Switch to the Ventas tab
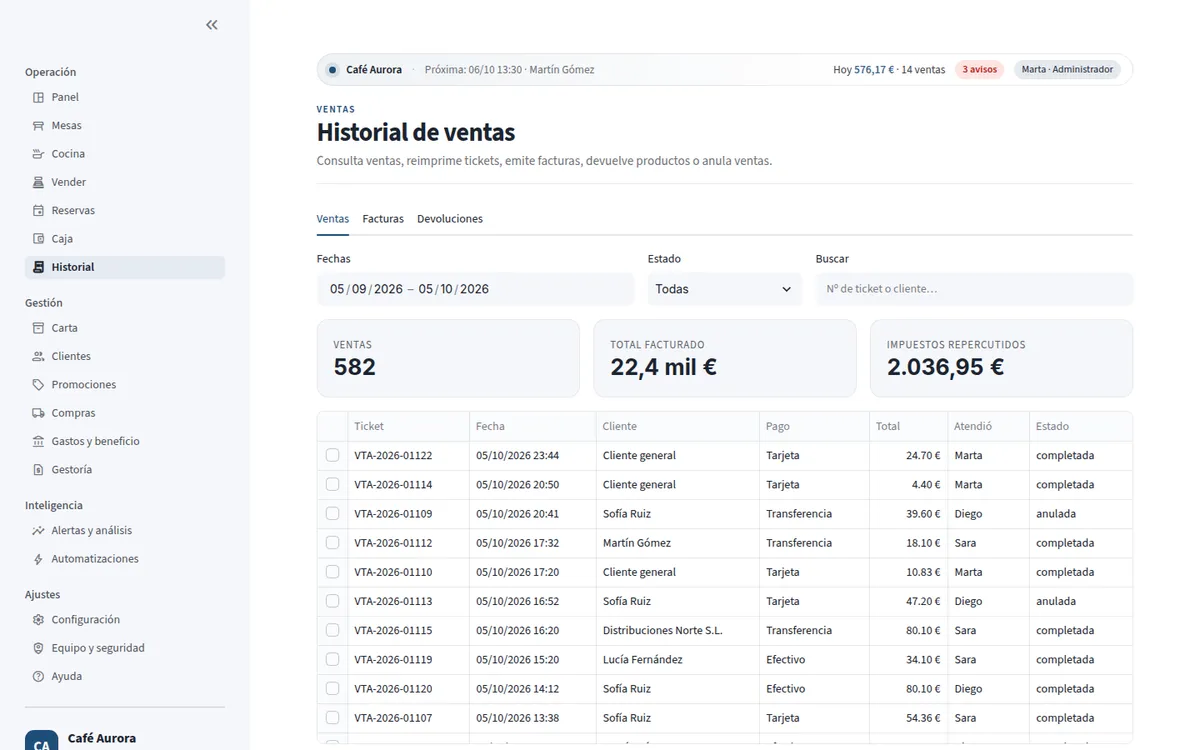Image resolution: width=1200 pixels, height=750 pixels. coord(333,219)
